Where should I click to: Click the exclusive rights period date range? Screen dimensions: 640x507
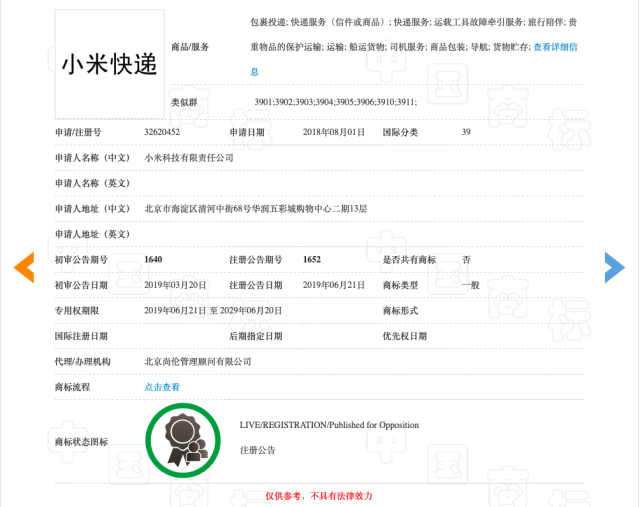[213, 311]
